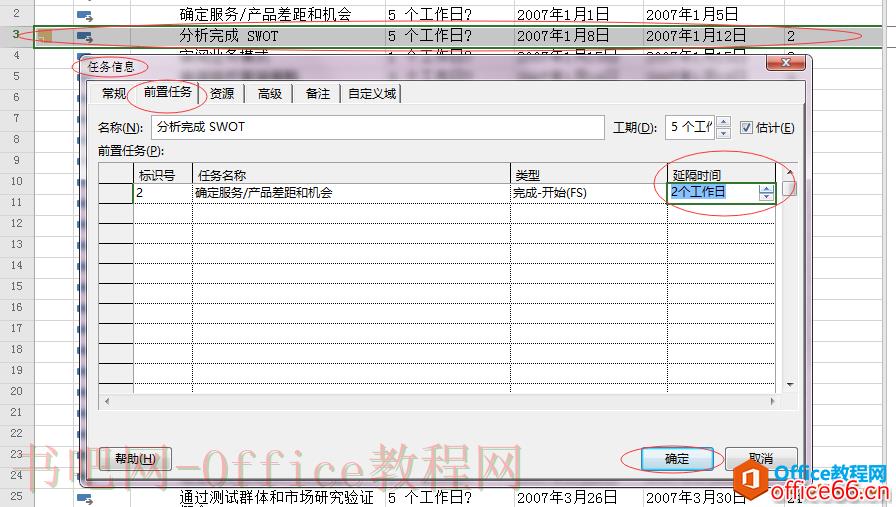
Task: Click the row 3 predecessor cell 2
Action: coord(791,36)
